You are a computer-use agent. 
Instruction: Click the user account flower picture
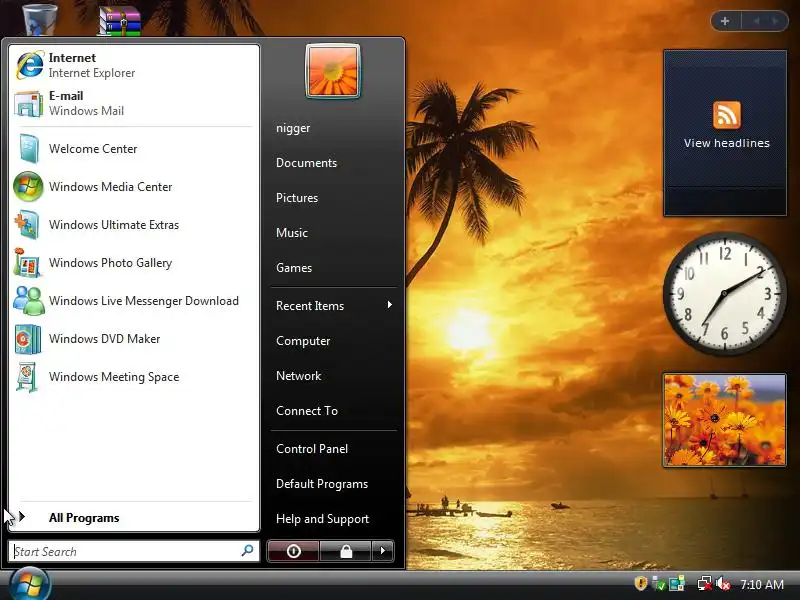(333, 71)
